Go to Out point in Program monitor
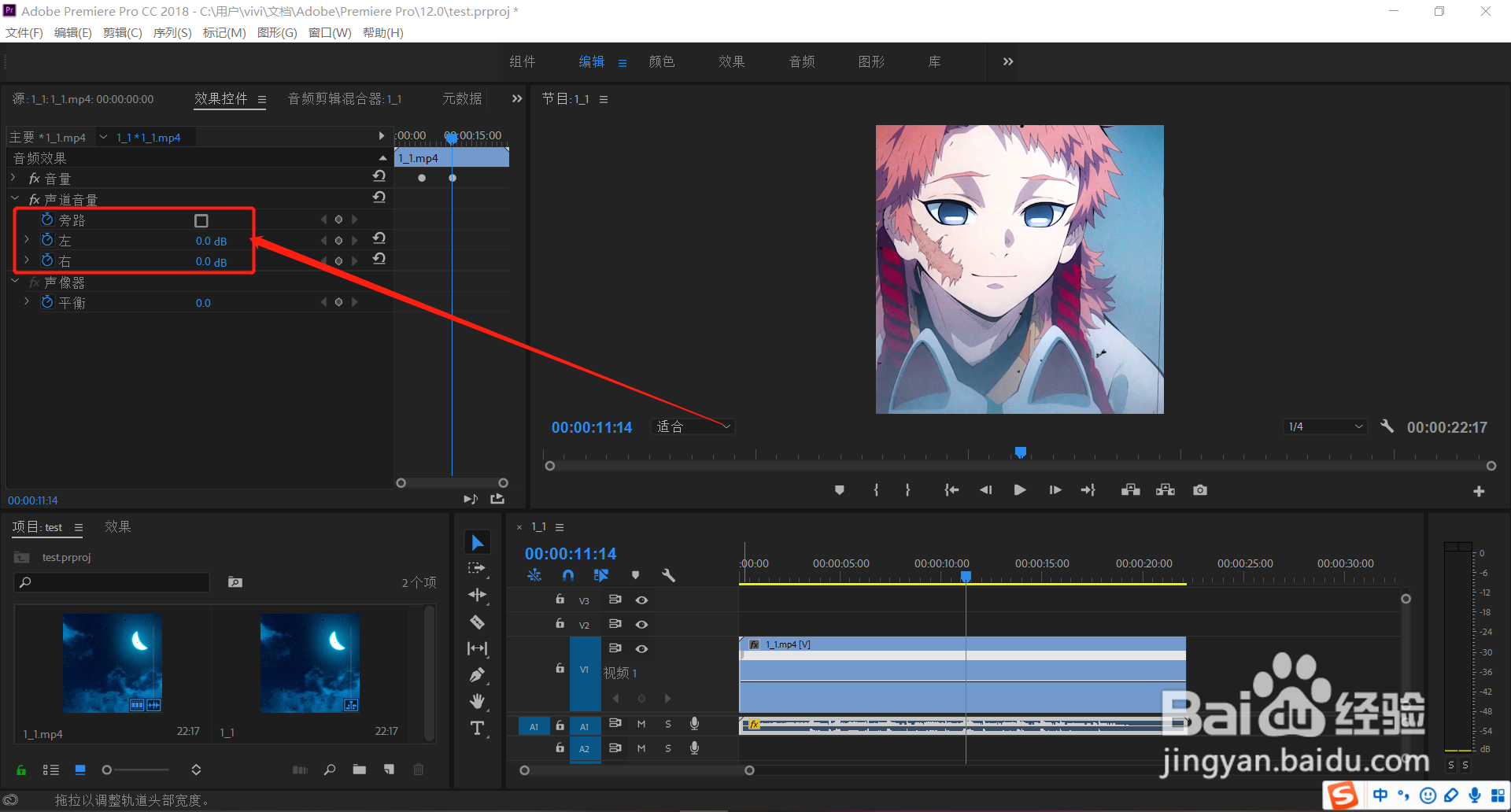This screenshot has height=812, width=1511. point(1088,490)
